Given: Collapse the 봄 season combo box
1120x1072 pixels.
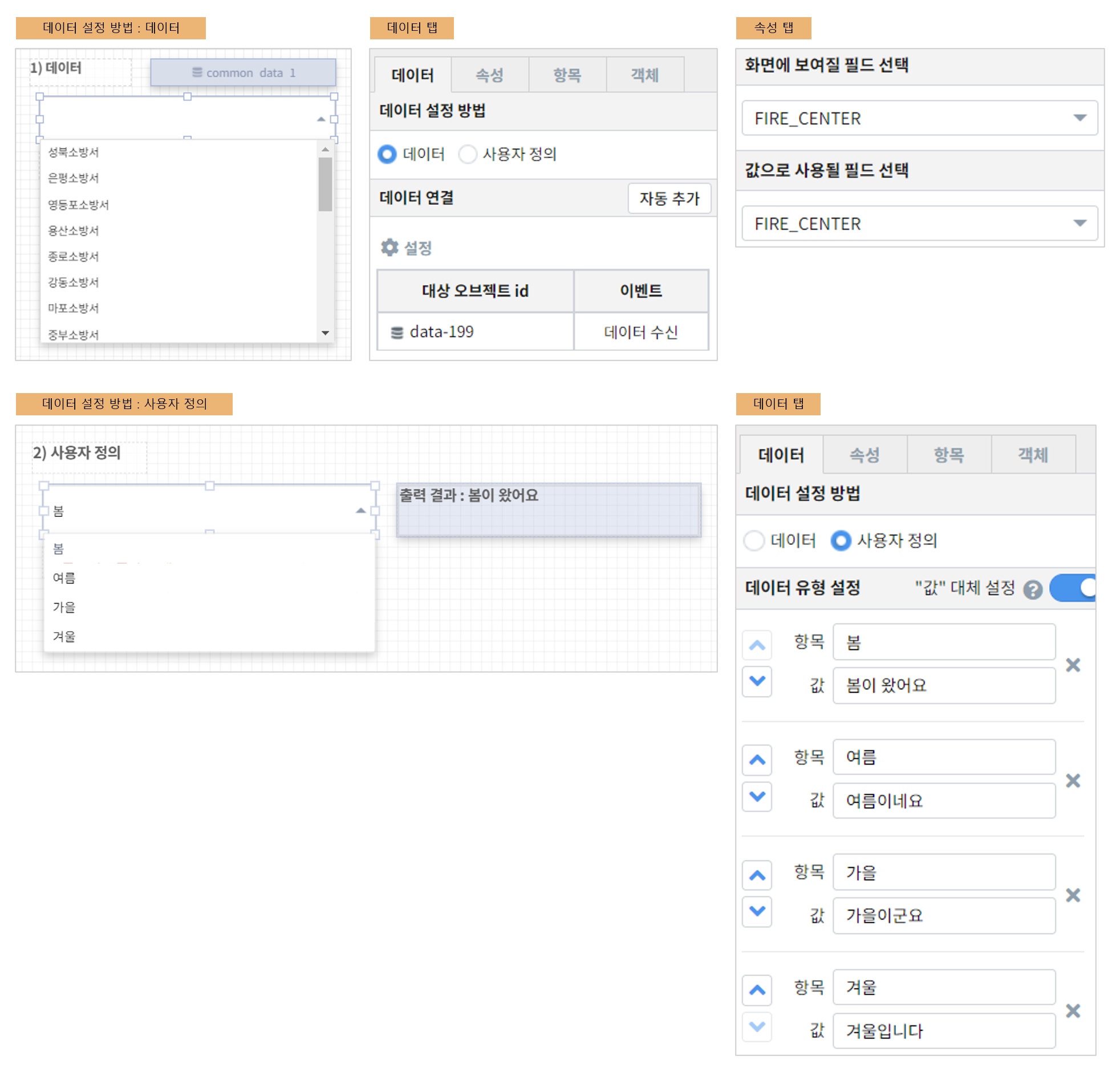Looking at the screenshot, I should 360,510.
